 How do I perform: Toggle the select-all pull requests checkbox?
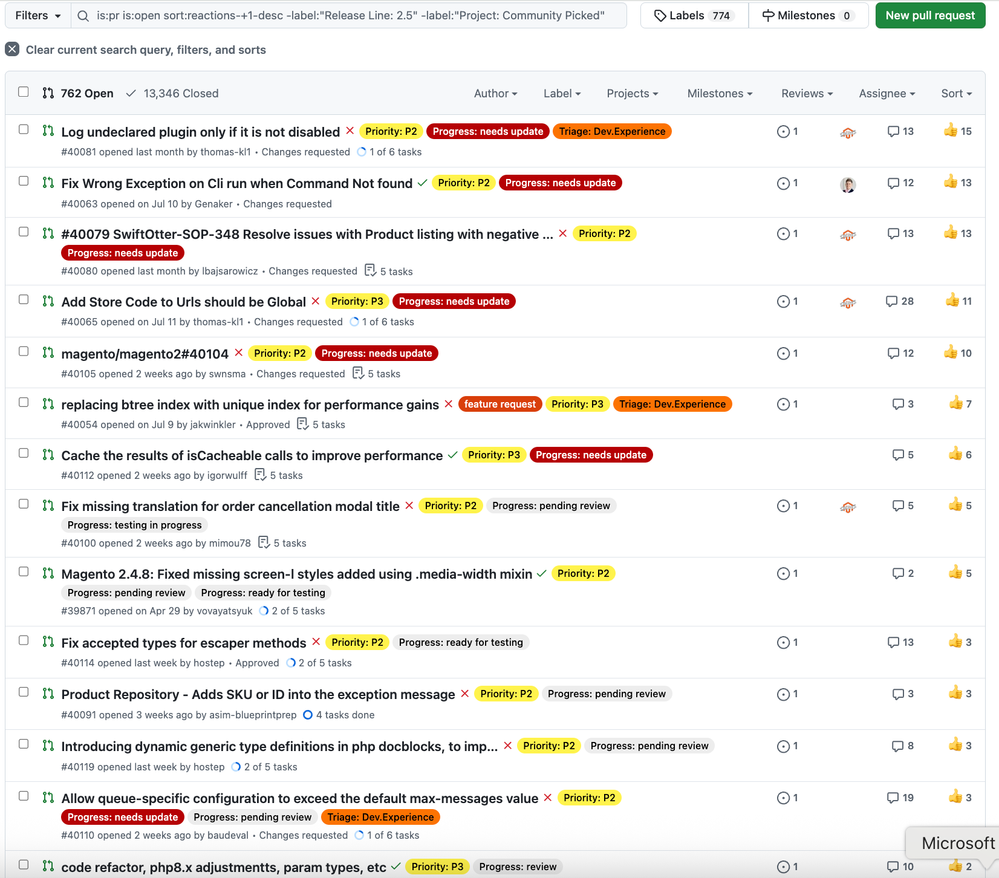(24, 92)
